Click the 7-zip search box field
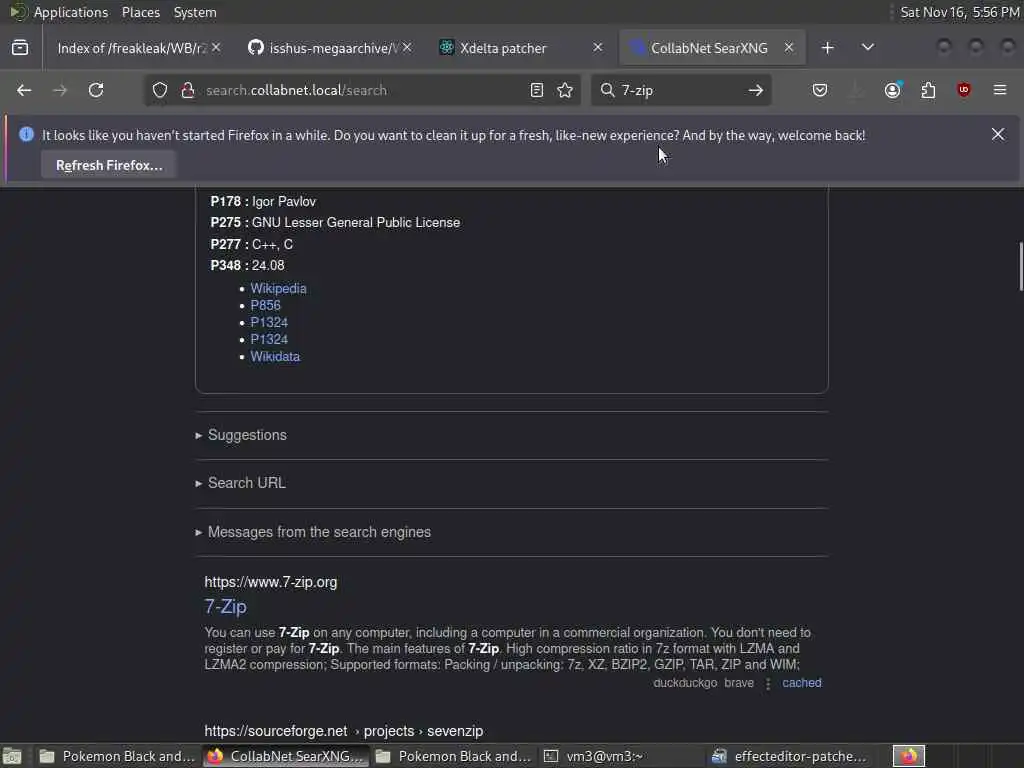1024x768 pixels. [679, 90]
